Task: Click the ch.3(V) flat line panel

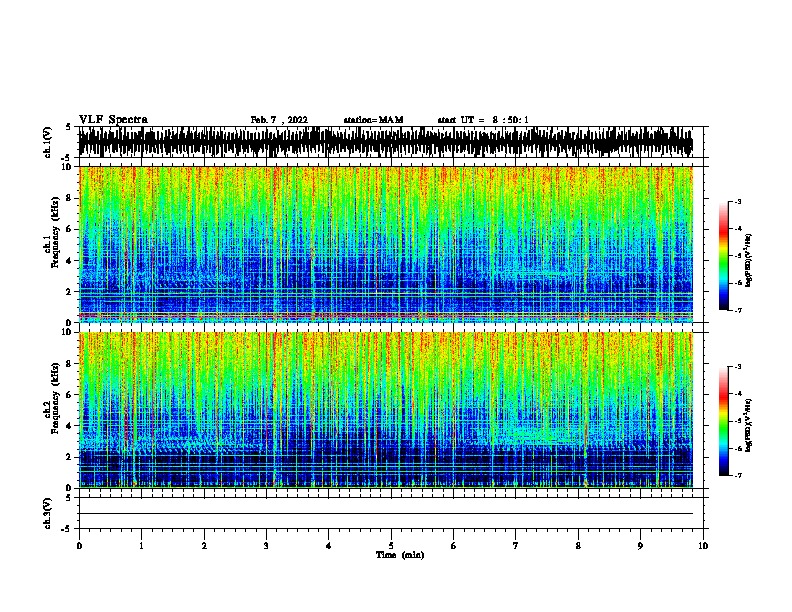Action: tap(391, 513)
